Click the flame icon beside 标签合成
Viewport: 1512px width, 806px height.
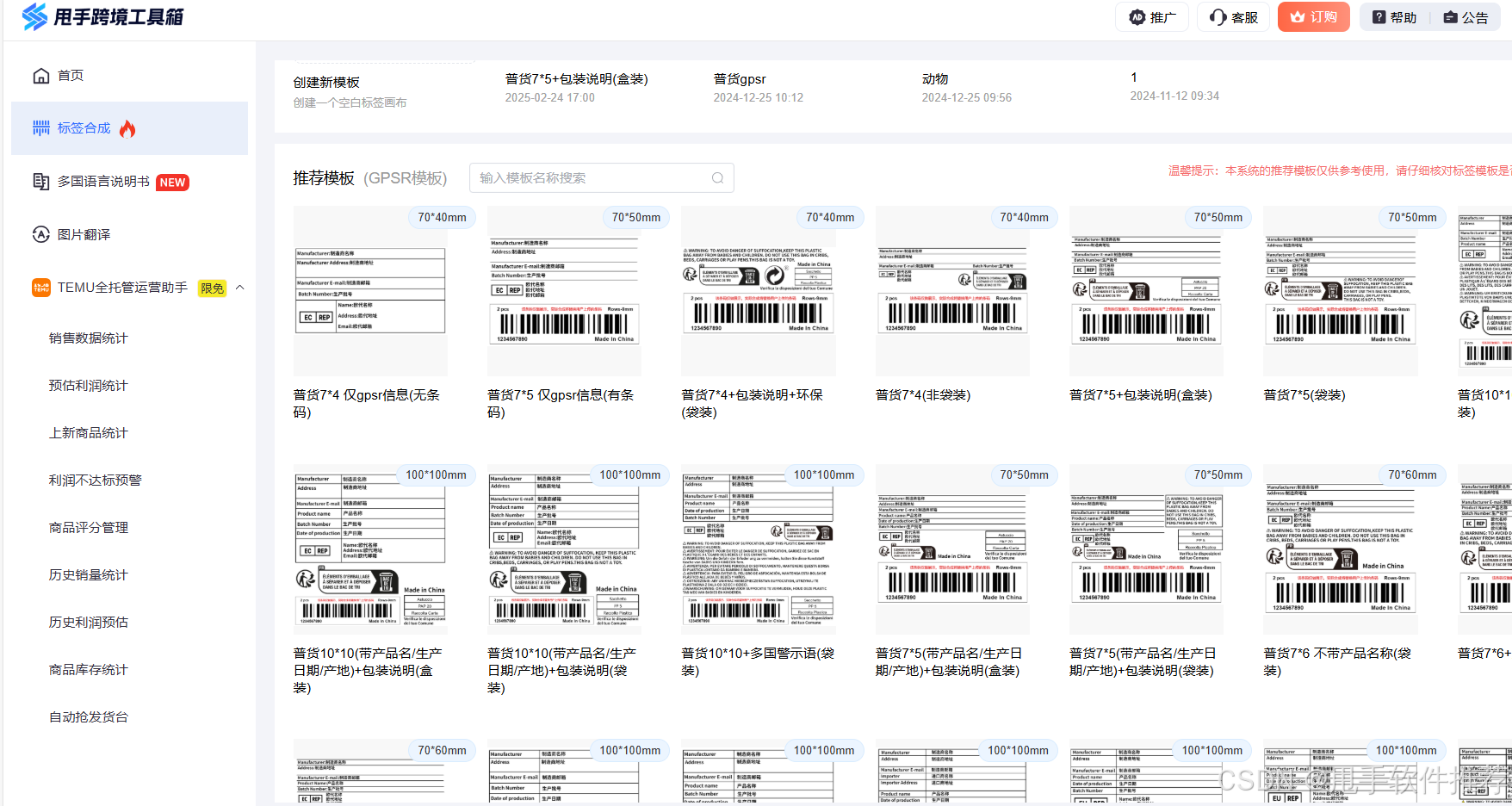point(127,129)
